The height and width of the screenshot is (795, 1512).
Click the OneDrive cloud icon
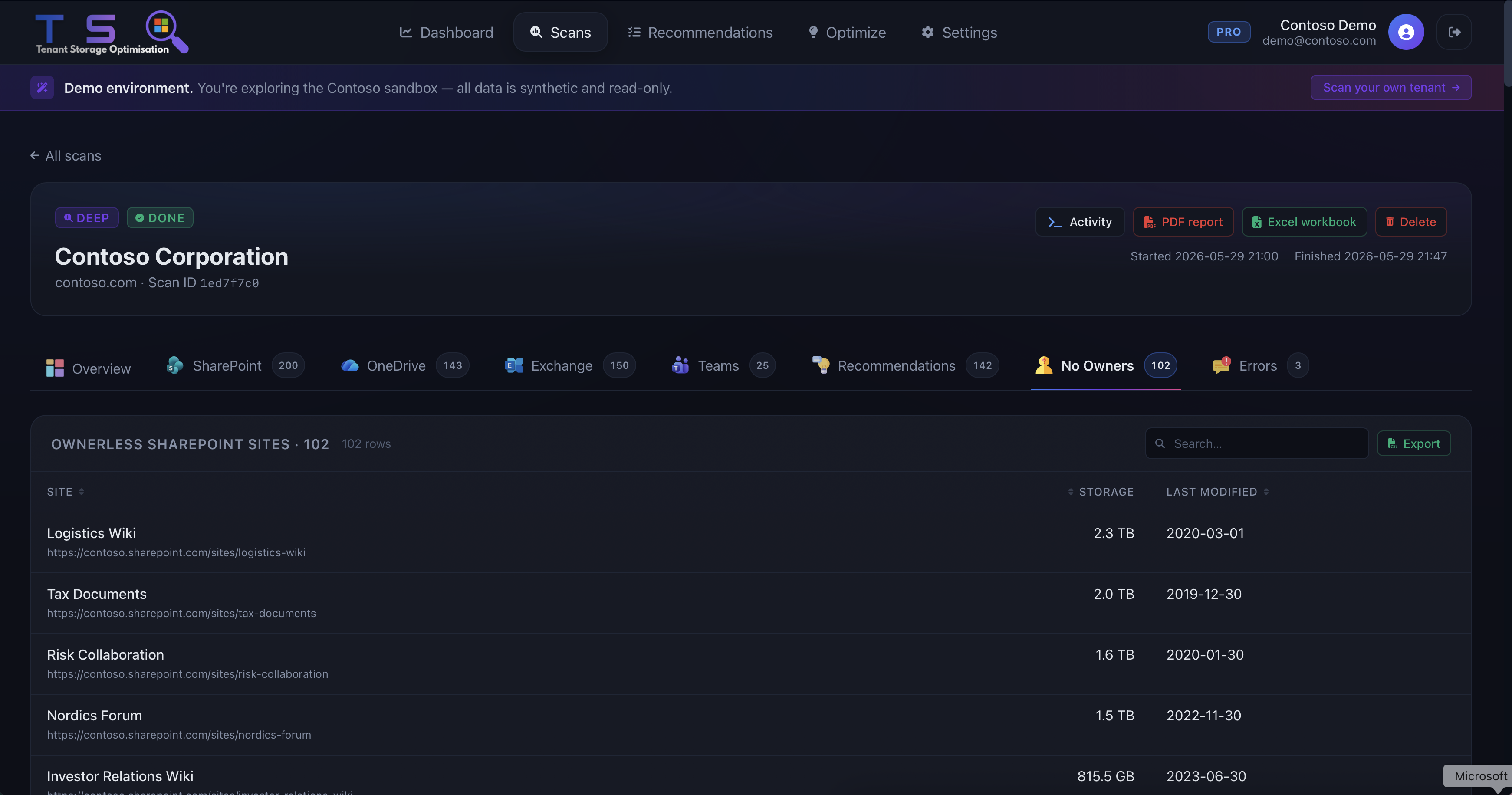pos(350,365)
